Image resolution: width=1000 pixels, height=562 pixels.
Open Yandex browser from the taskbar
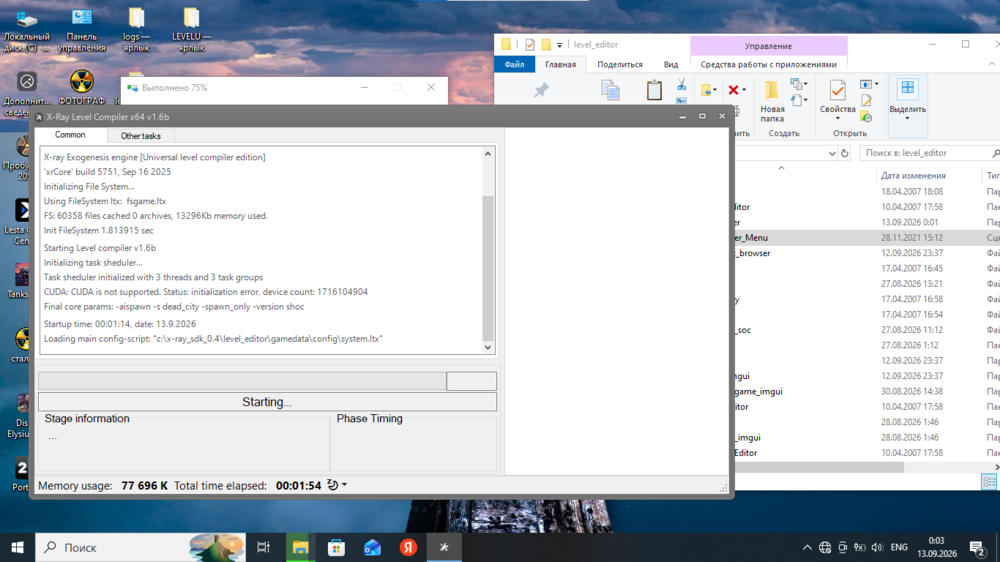click(408, 547)
